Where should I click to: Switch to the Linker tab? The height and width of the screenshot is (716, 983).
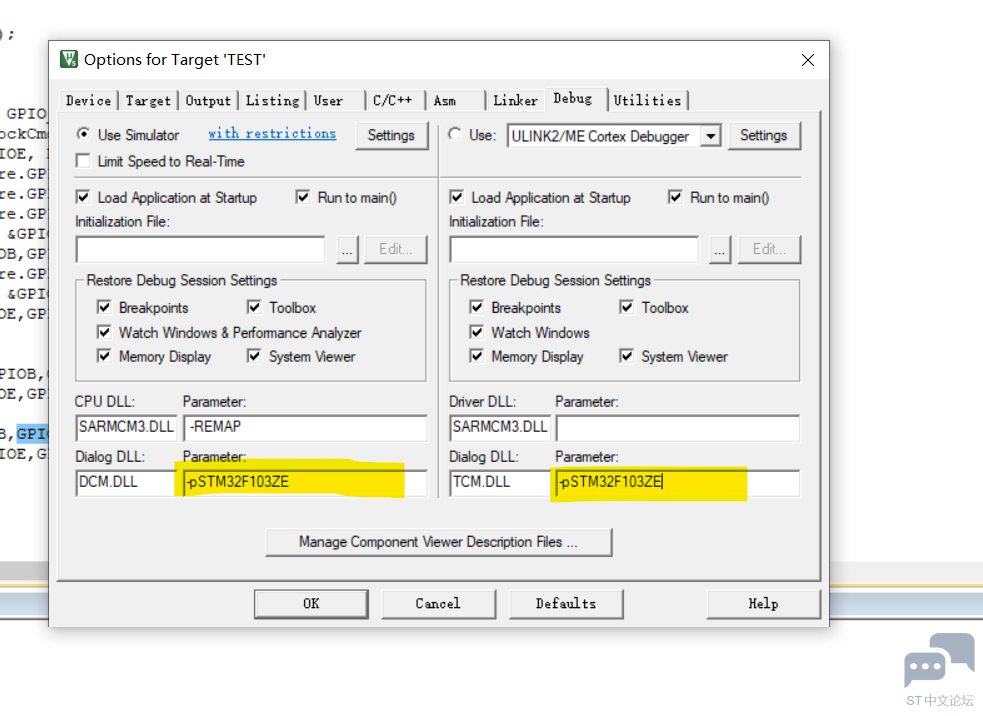[x=515, y=100]
